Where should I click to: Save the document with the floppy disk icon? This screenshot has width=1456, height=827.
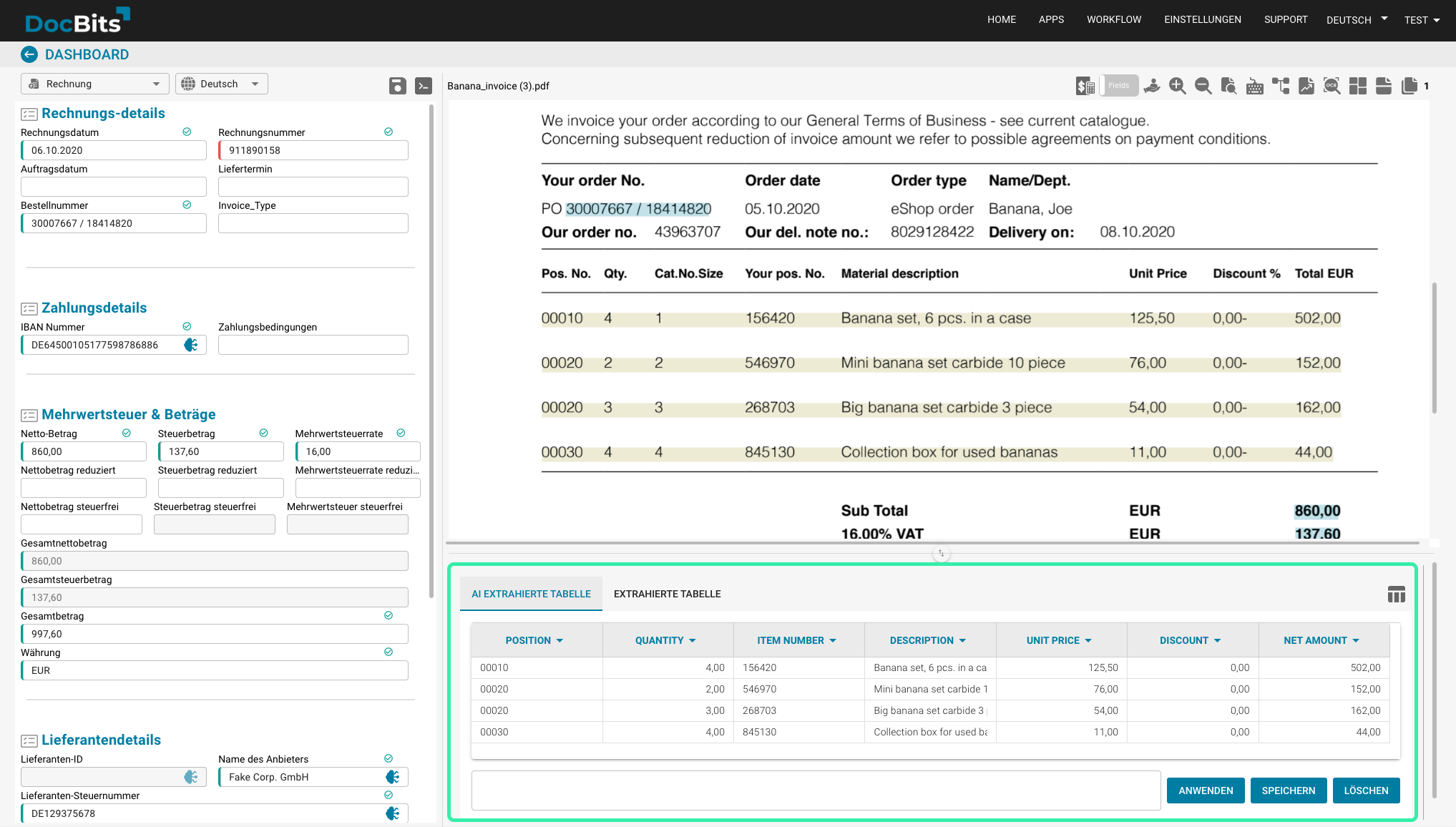click(x=399, y=85)
